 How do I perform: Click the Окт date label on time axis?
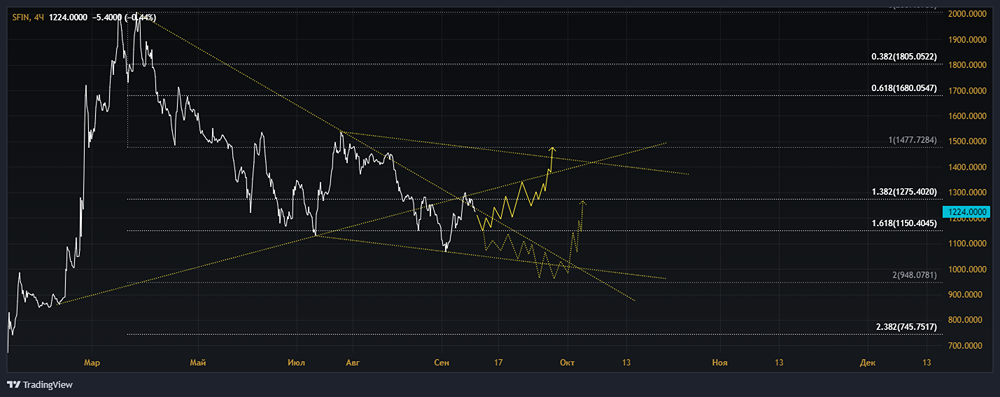(x=567, y=363)
